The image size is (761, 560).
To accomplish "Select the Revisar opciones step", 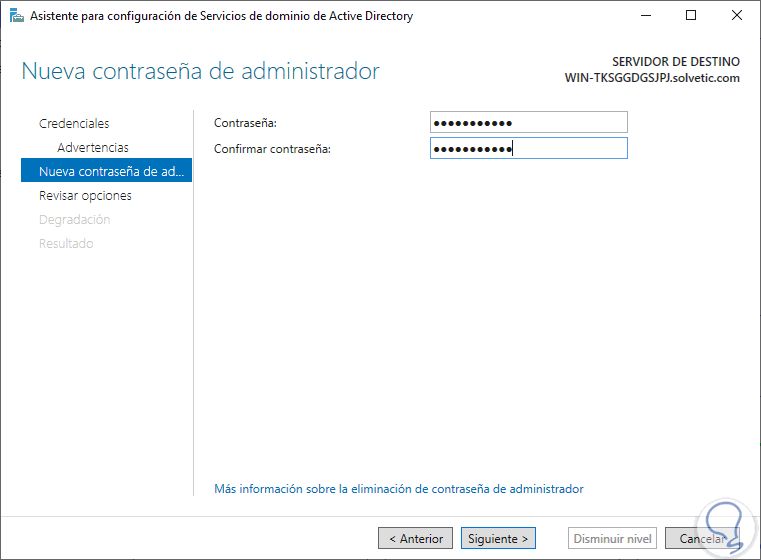I will coord(85,196).
